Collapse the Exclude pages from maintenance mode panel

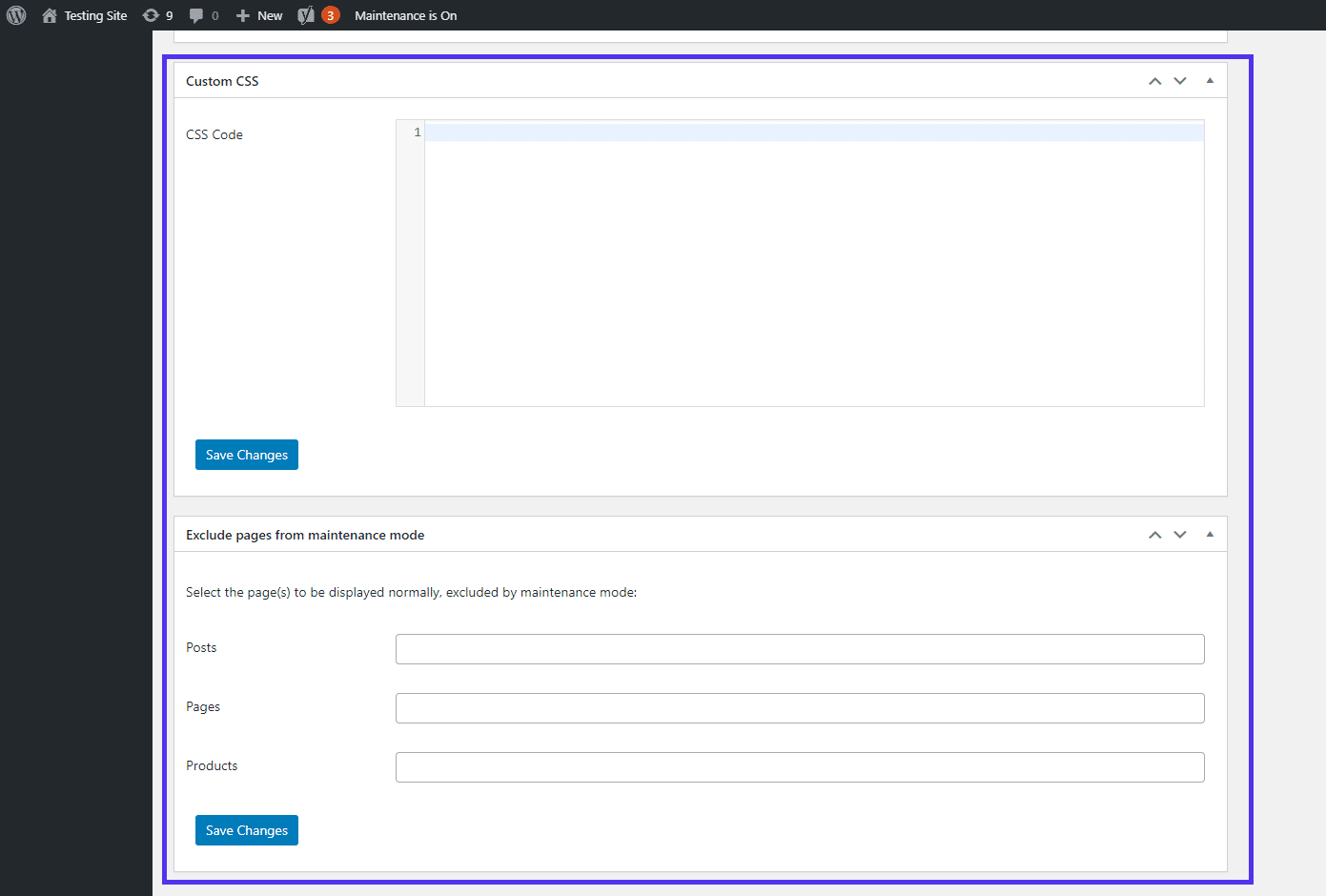tap(1209, 534)
